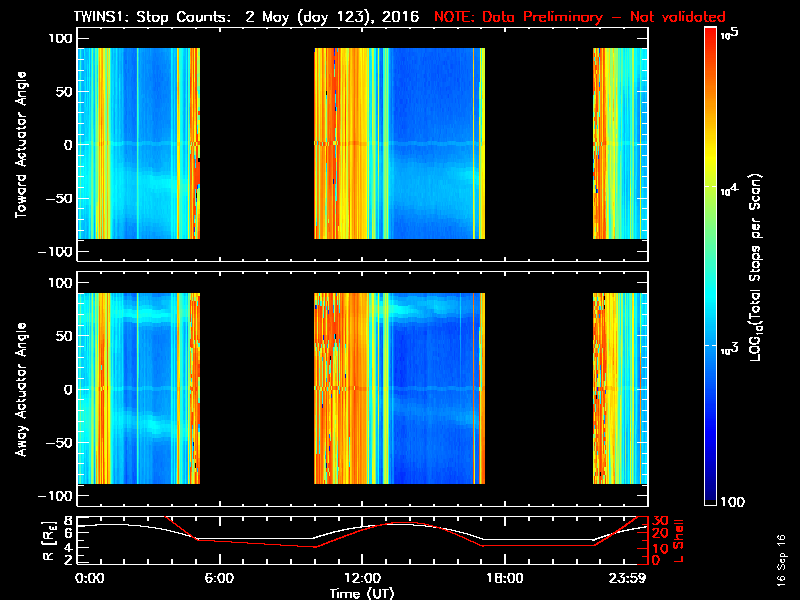
Task: Click the 50 tick on Toward Actuator axis
Action: [64, 92]
